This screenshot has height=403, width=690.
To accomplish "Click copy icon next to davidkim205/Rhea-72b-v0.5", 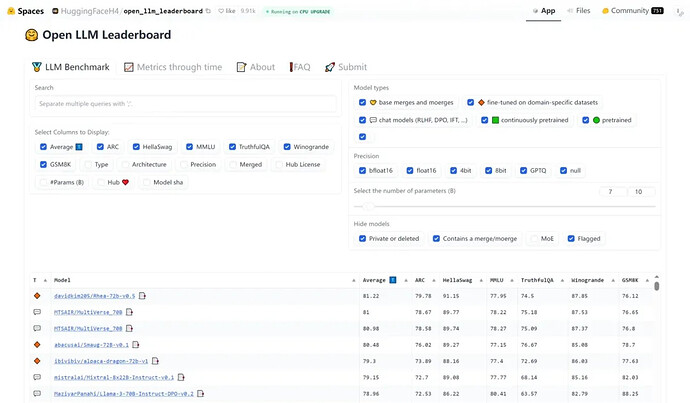I will point(142,296).
